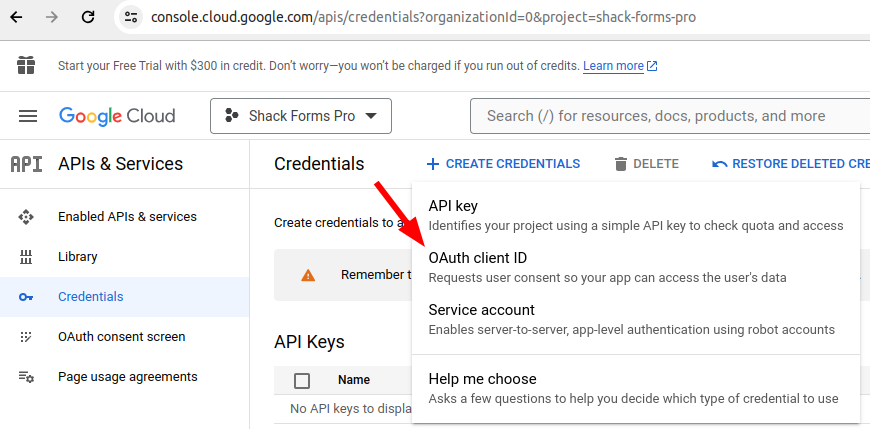The image size is (870, 429).
Task: Click the Delete button
Action: pyautogui.click(x=646, y=164)
